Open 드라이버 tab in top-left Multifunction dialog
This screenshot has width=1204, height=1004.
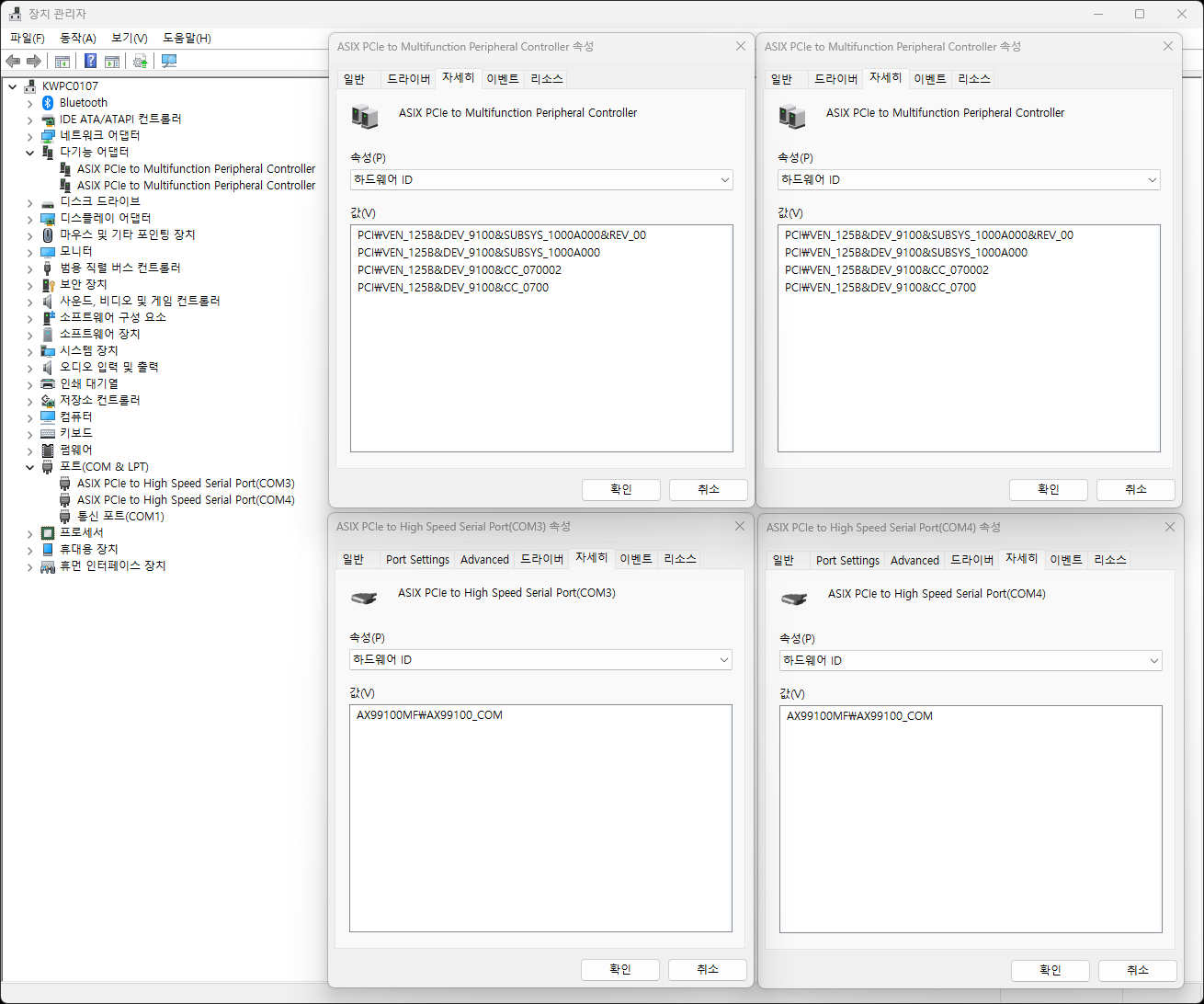coord(409,80)
